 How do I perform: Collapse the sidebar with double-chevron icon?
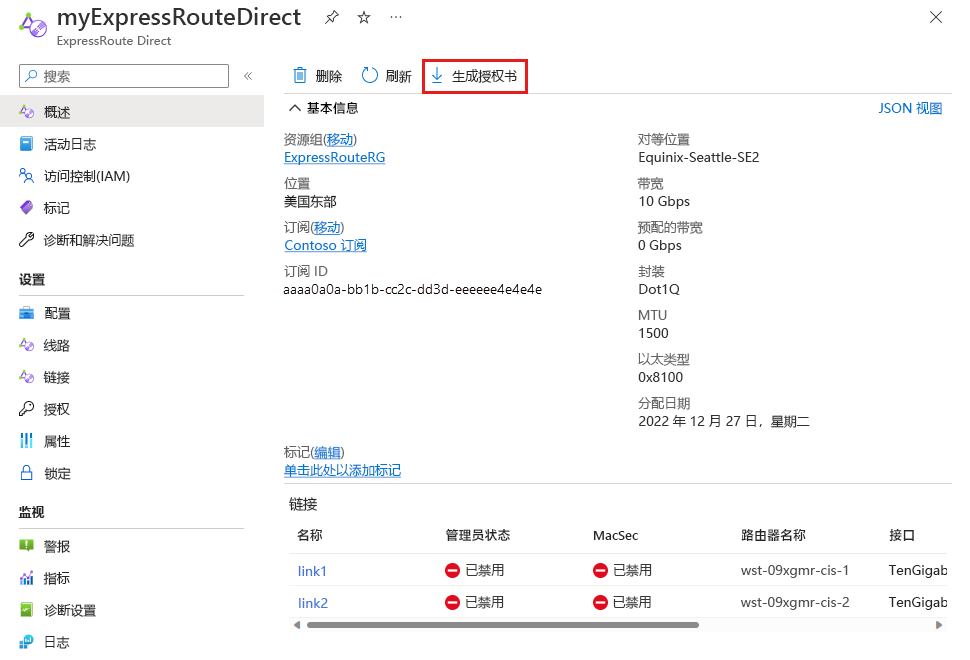pos(248,76)
